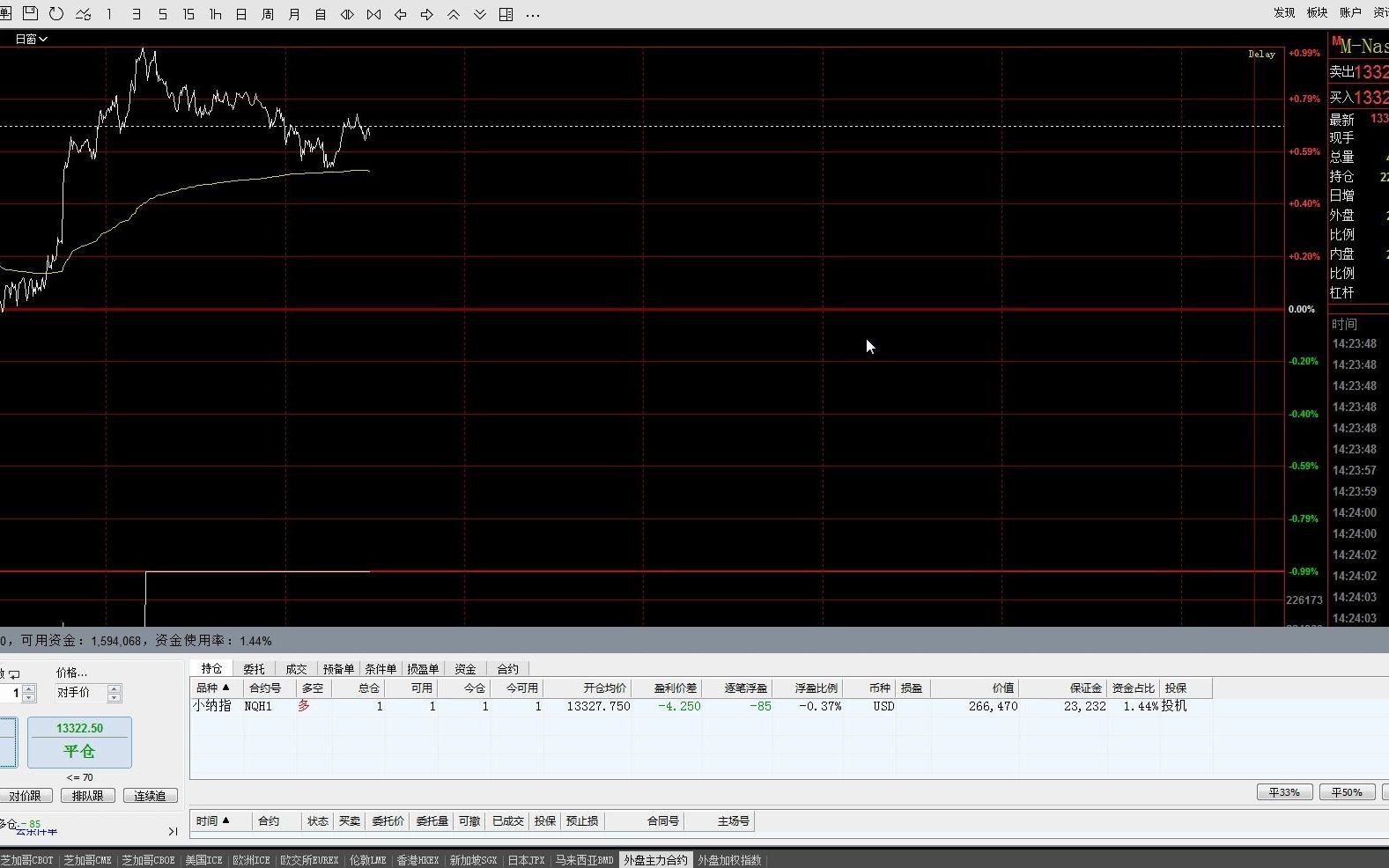The width and height of the screenshot is (1389, 868).
Task: Click the 排队跟 button
Action: (88, 796)
